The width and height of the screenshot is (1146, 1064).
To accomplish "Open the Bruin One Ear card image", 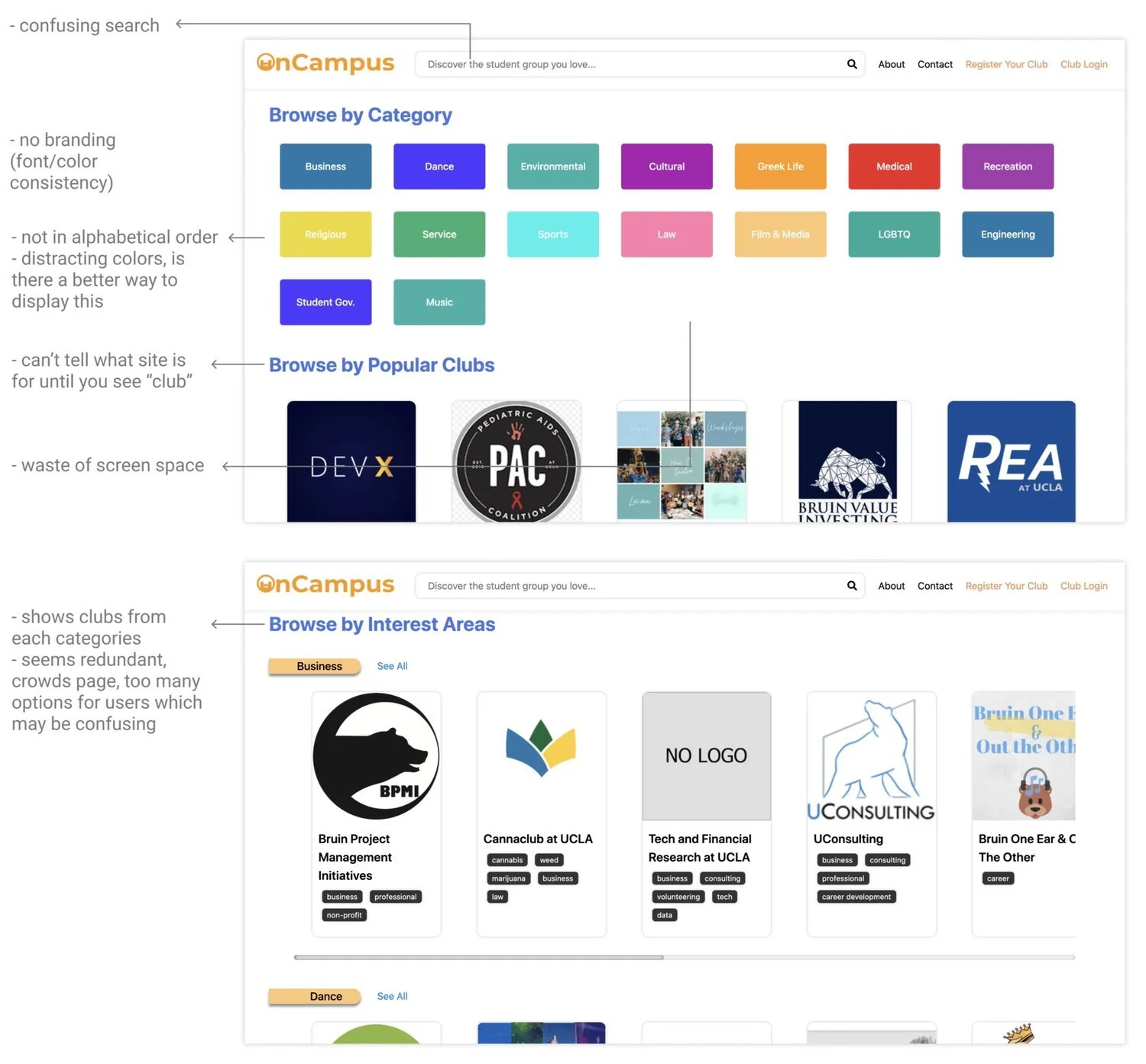I will pyautogui.click(x=1024, y=756).
